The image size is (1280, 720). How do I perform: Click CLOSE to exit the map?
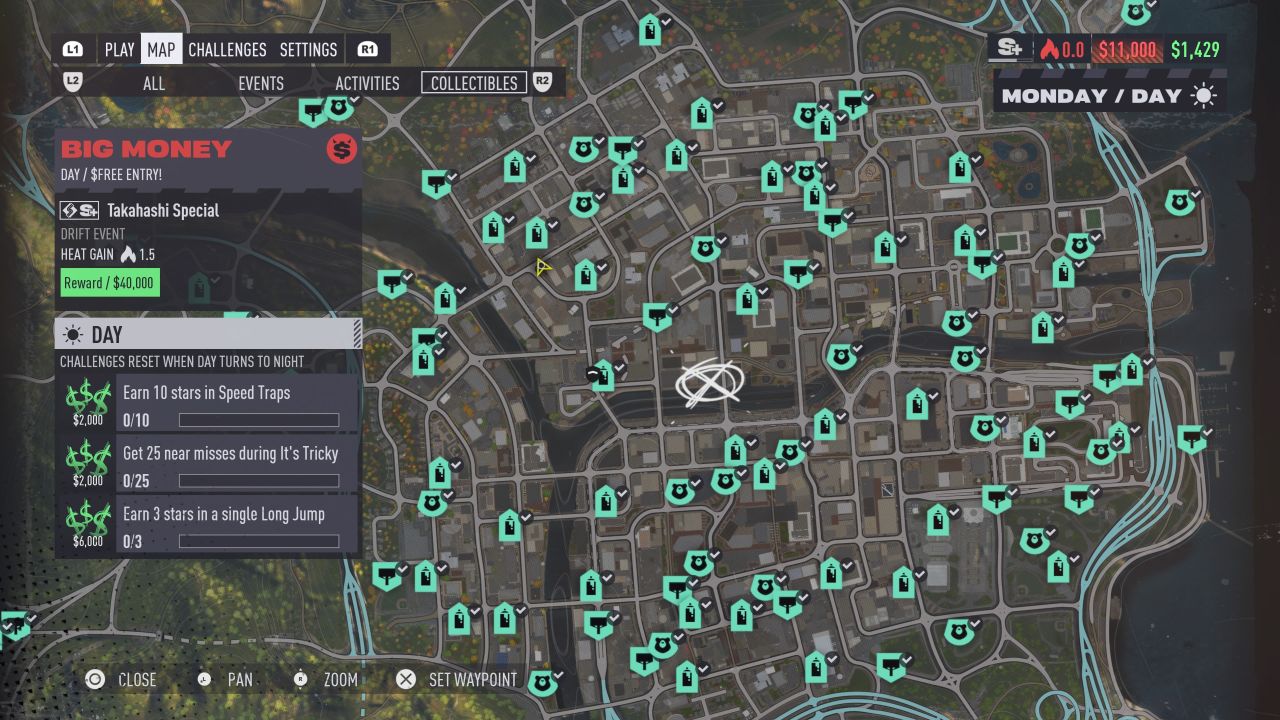138,679
